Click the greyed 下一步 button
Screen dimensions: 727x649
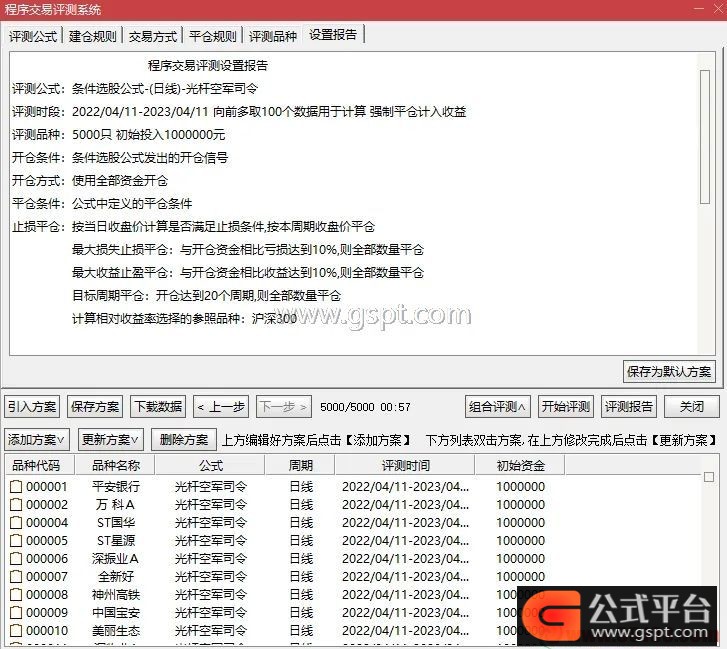click(284, 407)
